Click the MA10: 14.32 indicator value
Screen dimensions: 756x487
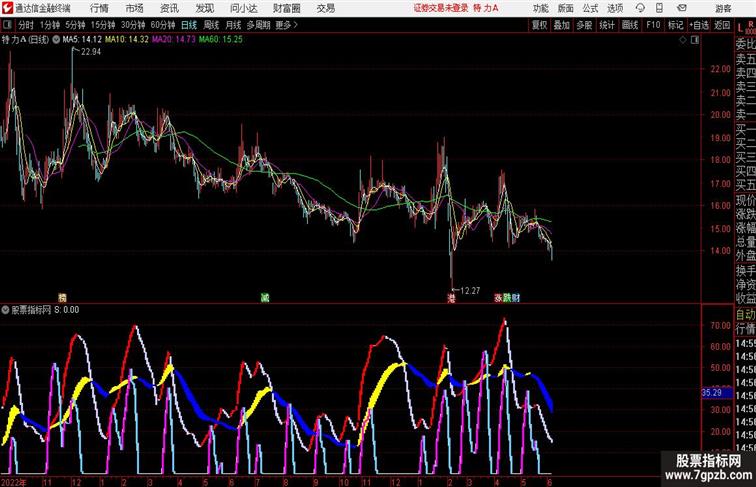127,40
